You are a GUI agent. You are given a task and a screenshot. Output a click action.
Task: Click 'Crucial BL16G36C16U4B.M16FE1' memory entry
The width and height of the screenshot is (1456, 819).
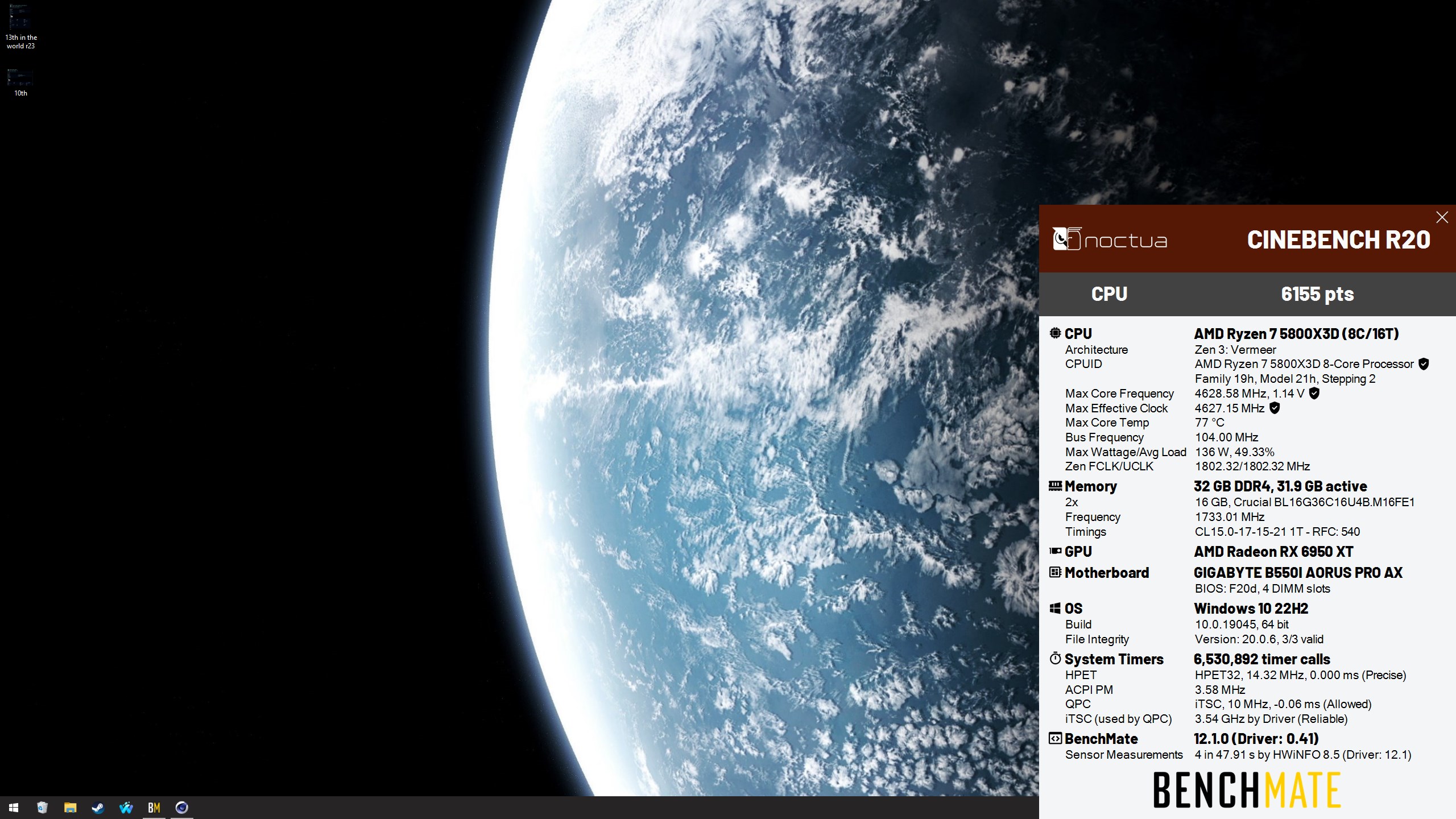[1323, 502]
